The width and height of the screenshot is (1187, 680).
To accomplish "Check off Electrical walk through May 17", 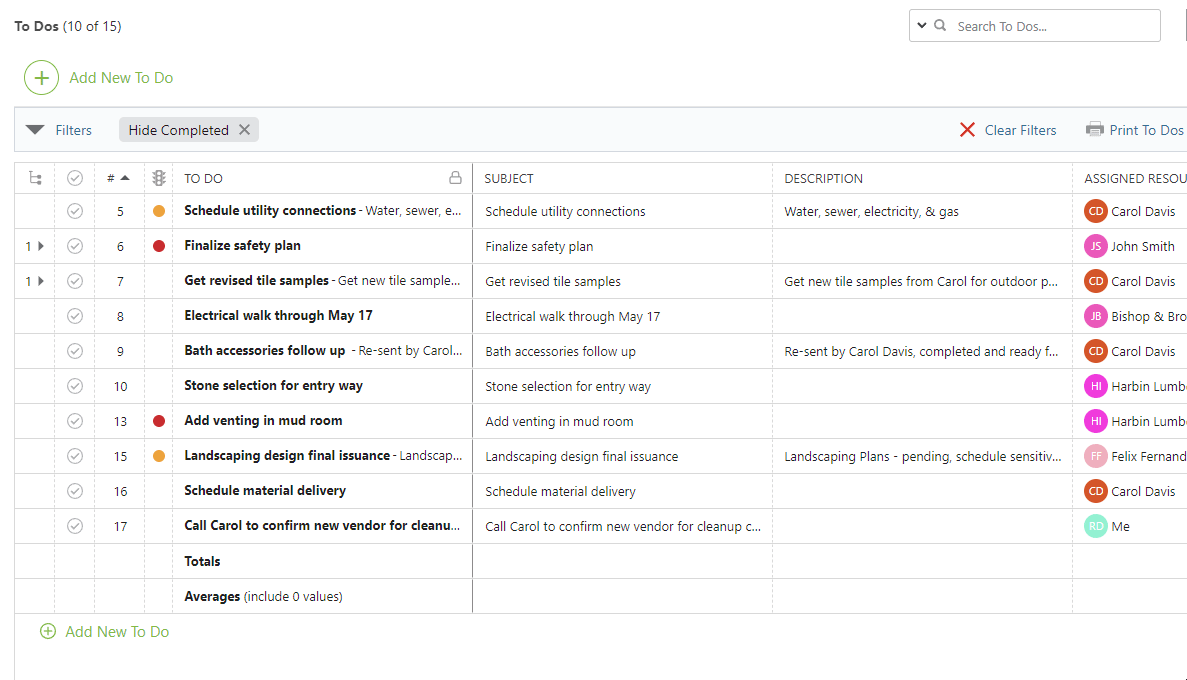I will [x=75, y=316].
